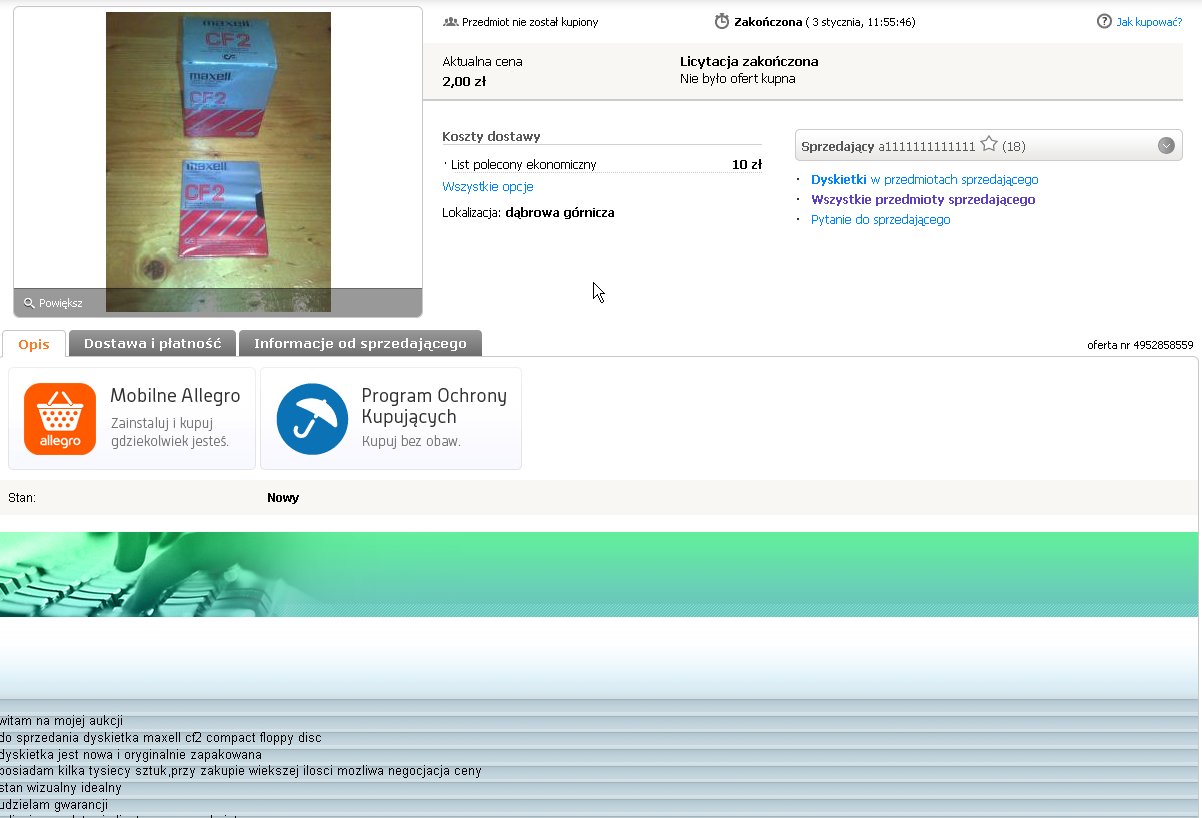Click the seller rating count (18)
The height and width of the screenshot is (818, 1202).
pos(1014,147)
